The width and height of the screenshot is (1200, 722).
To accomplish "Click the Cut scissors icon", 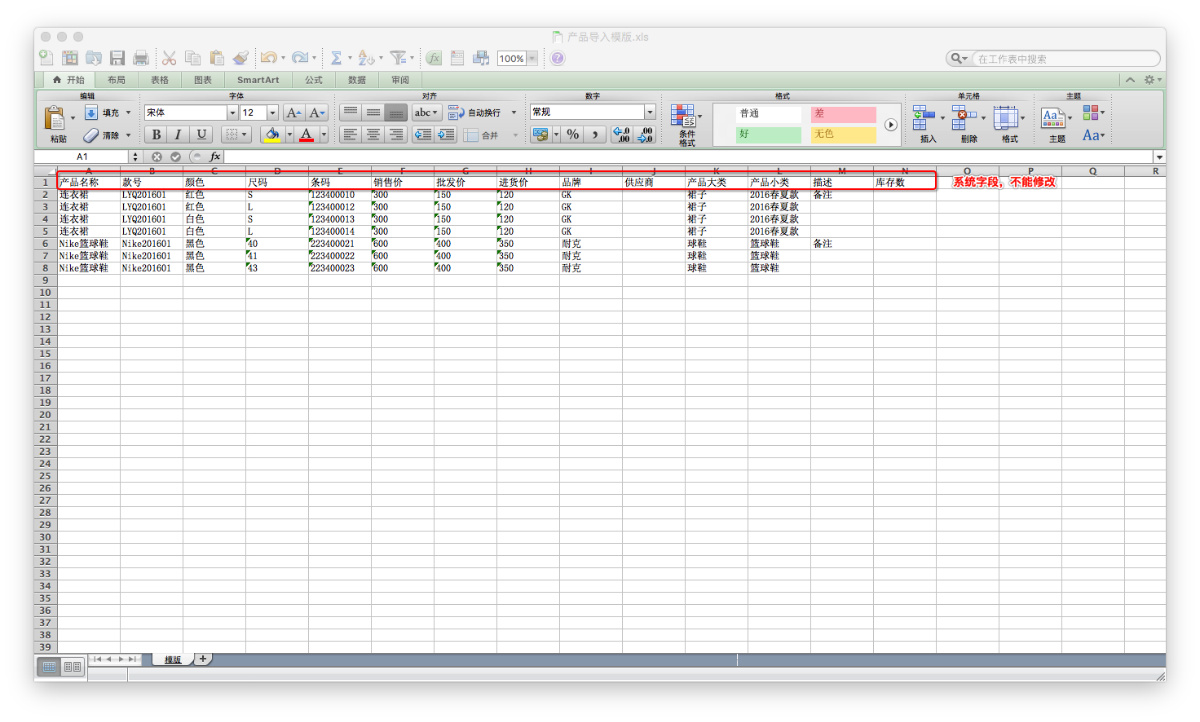I will 169,58.
